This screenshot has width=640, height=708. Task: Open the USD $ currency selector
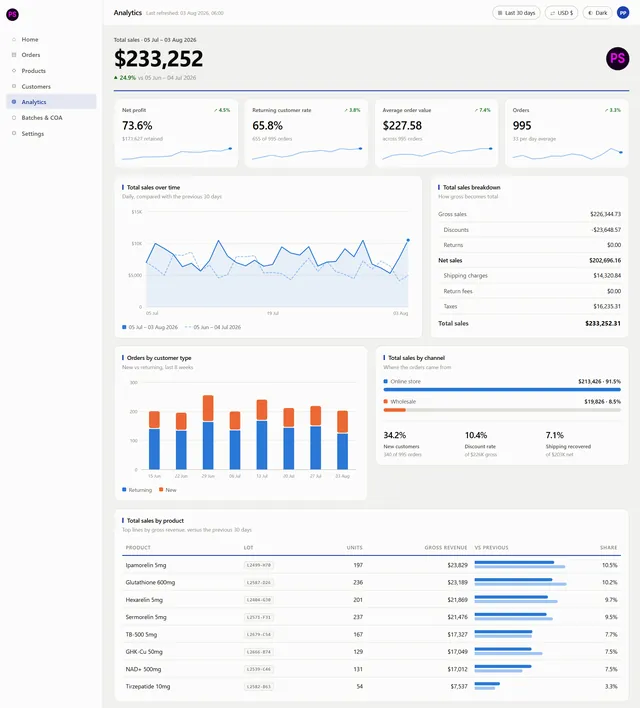coord(561,13)
